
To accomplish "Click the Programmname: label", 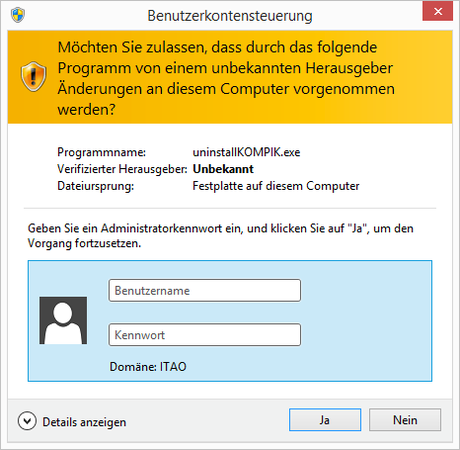I will point(102,152).
